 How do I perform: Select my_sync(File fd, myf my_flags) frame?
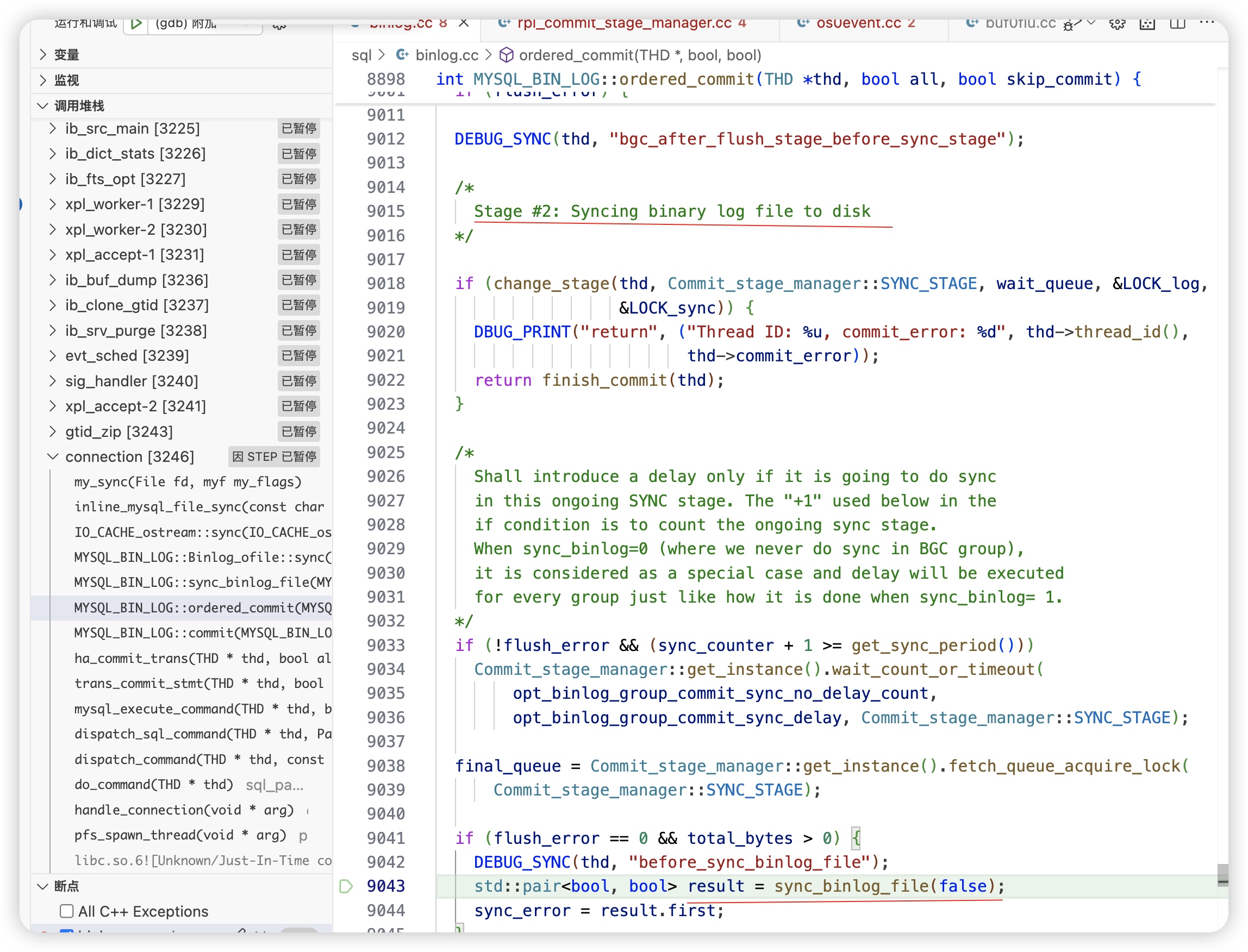[188, 481]
